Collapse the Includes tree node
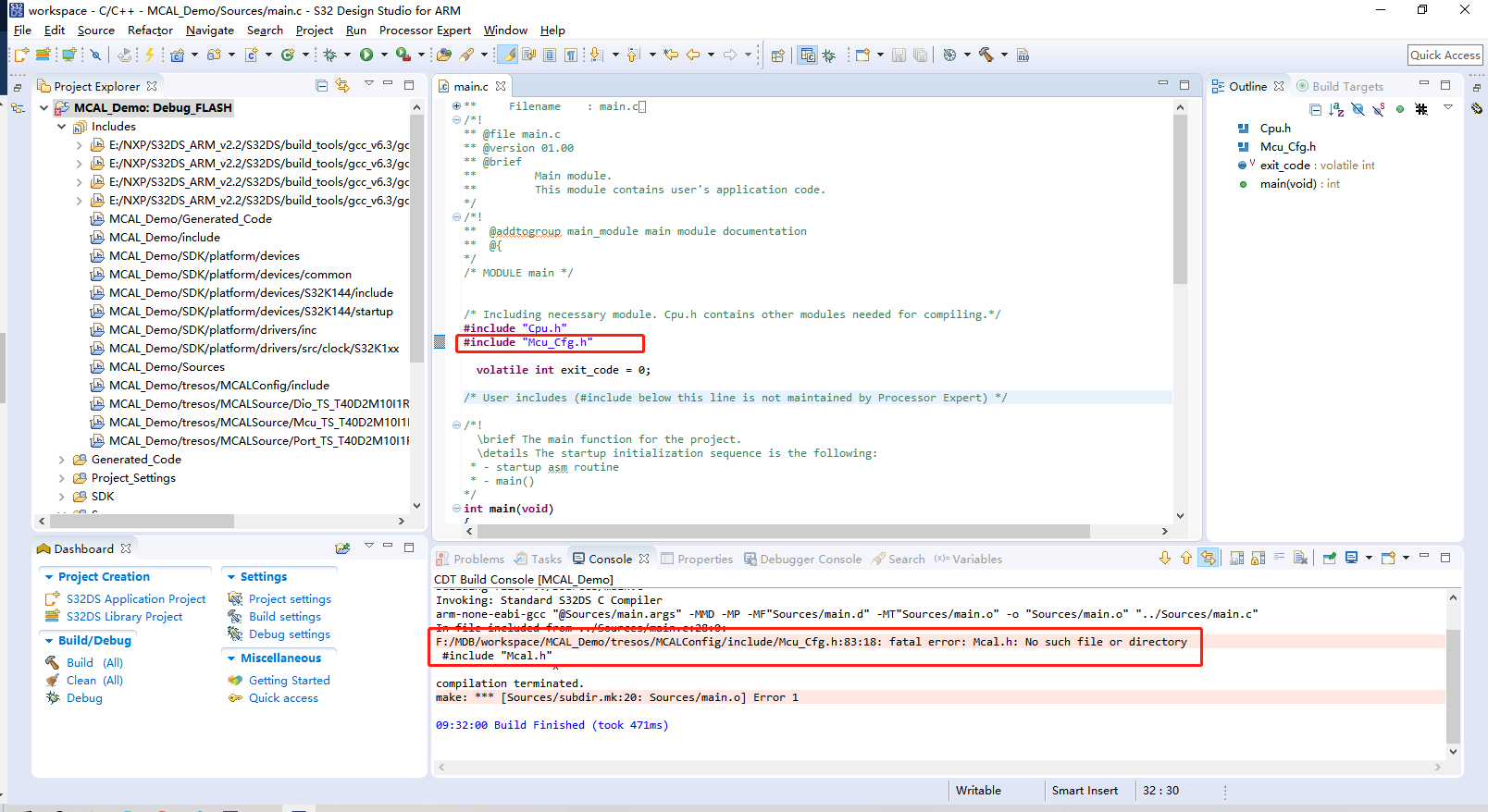The height and width of the screenshot is (812, 1488). pyautogui.click(x=62, y=127)
